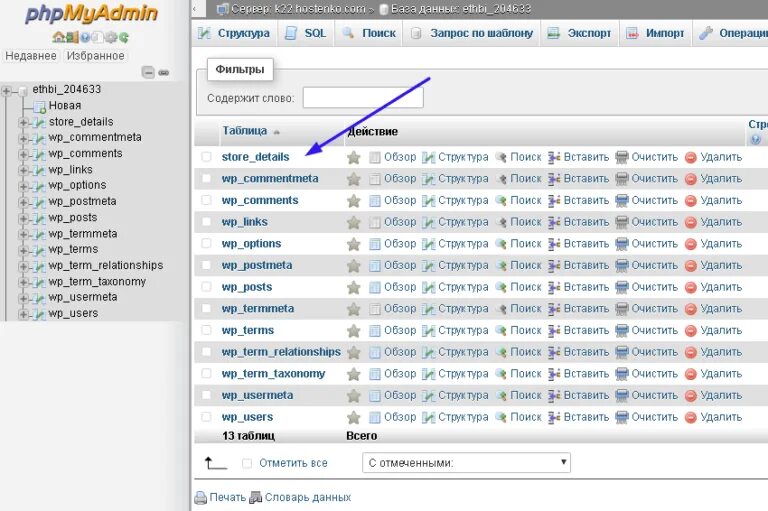The image size is (768, 511).
Task: Sort by the Таблица column header
Action: pos(244,131)
